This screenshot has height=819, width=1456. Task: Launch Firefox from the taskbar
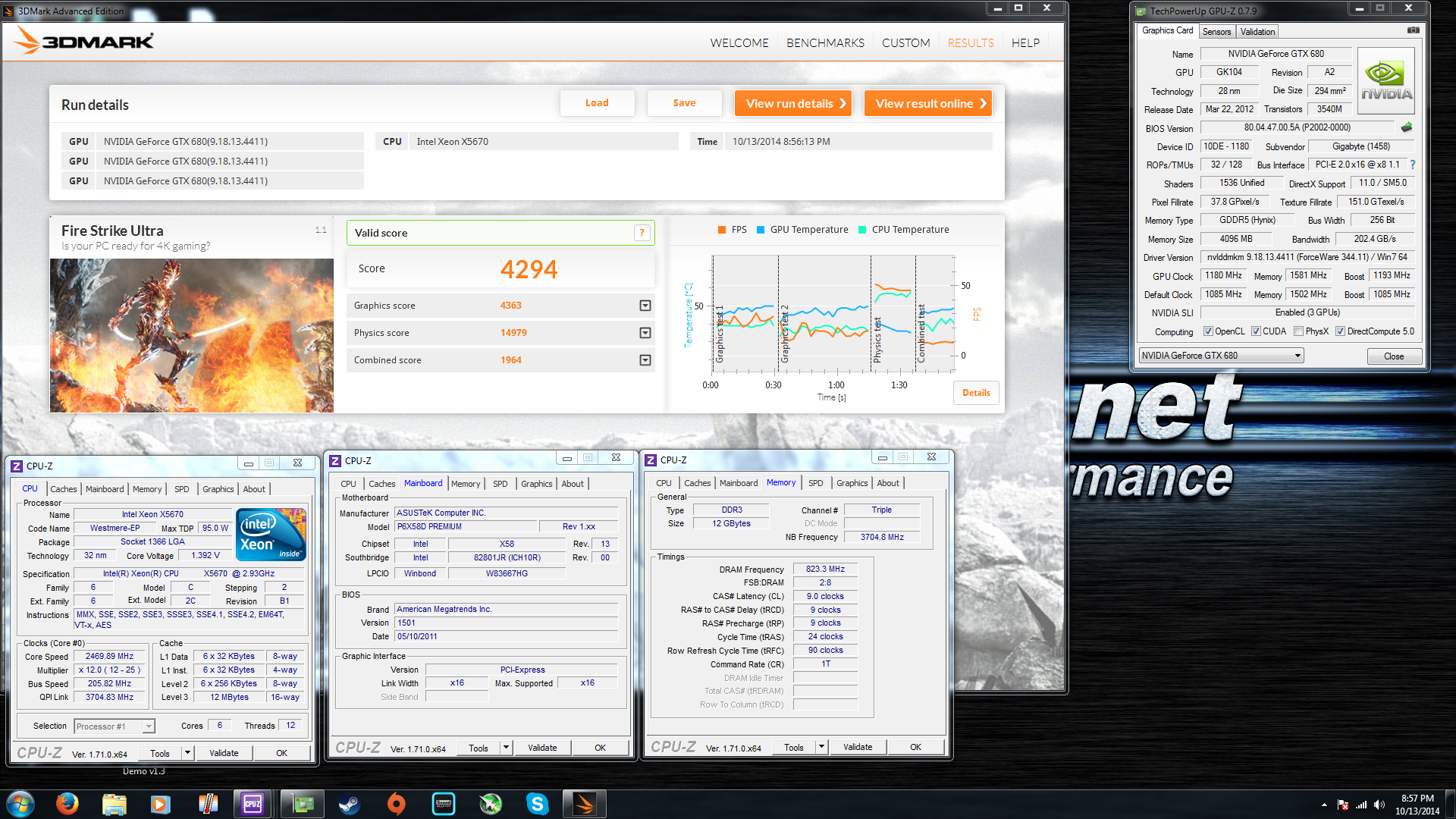67,804
